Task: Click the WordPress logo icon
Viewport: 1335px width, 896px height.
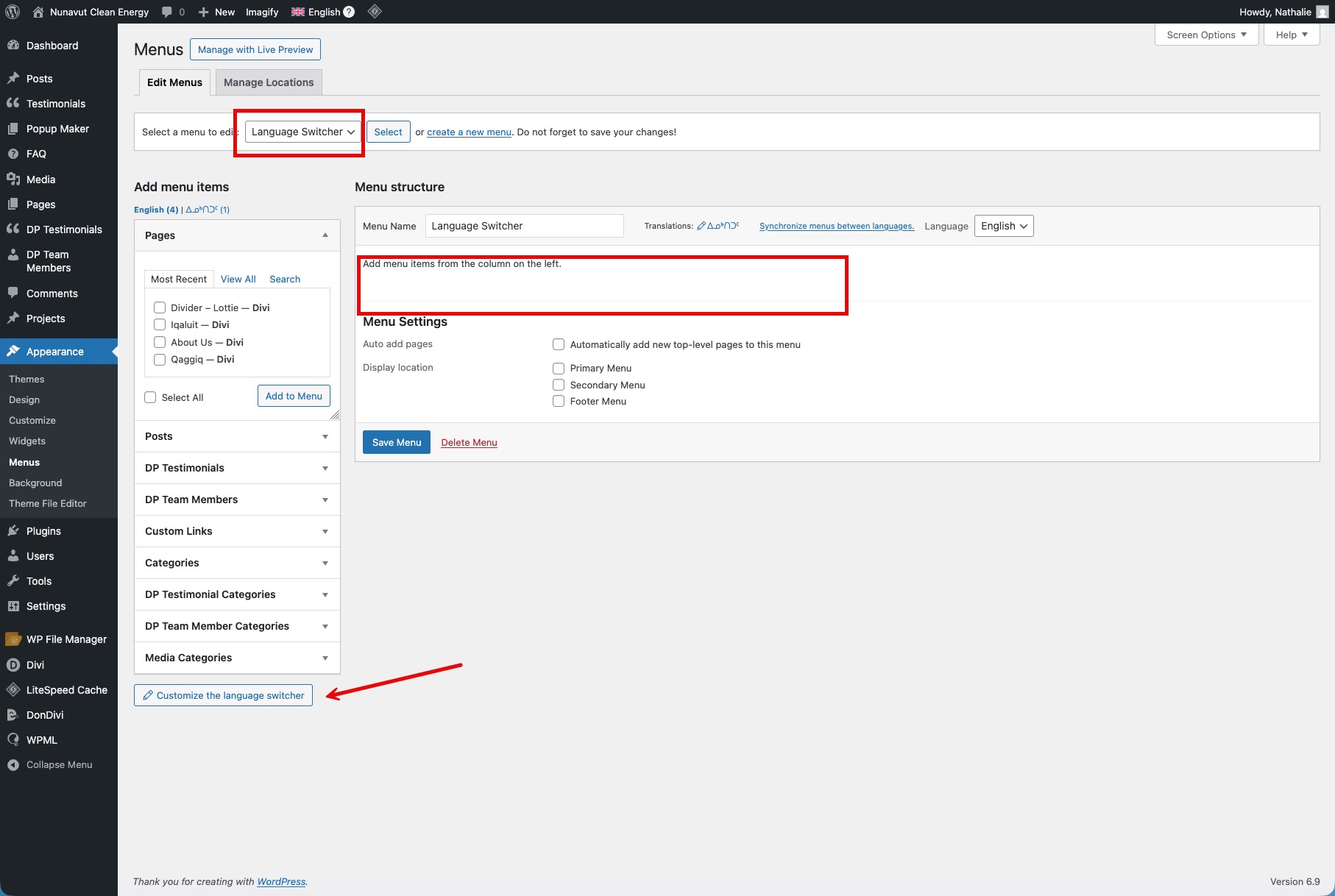Action: (x=13, y=12)
